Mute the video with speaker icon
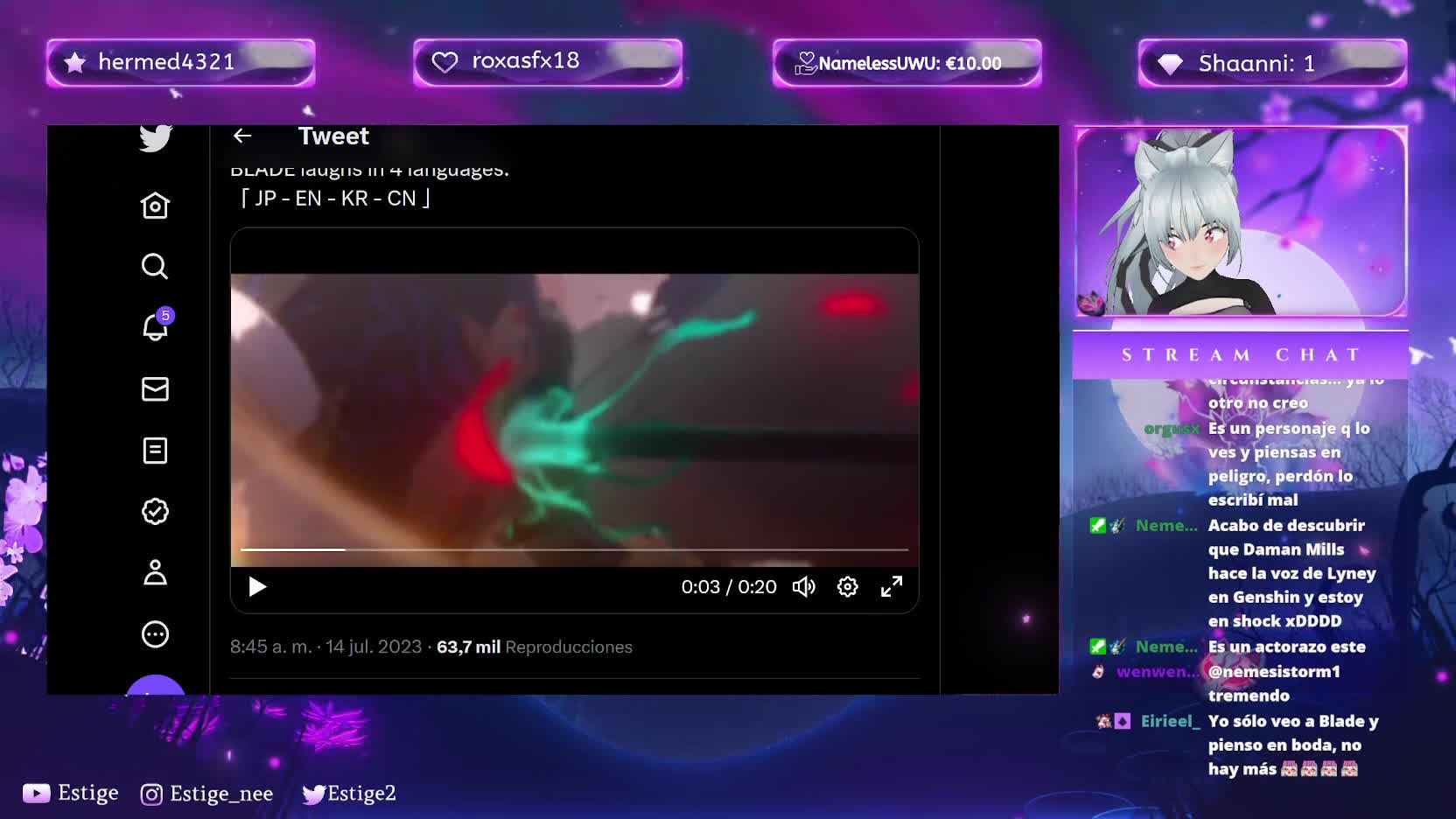Screen dimensions: 1456x819 (x=804, y=587)
